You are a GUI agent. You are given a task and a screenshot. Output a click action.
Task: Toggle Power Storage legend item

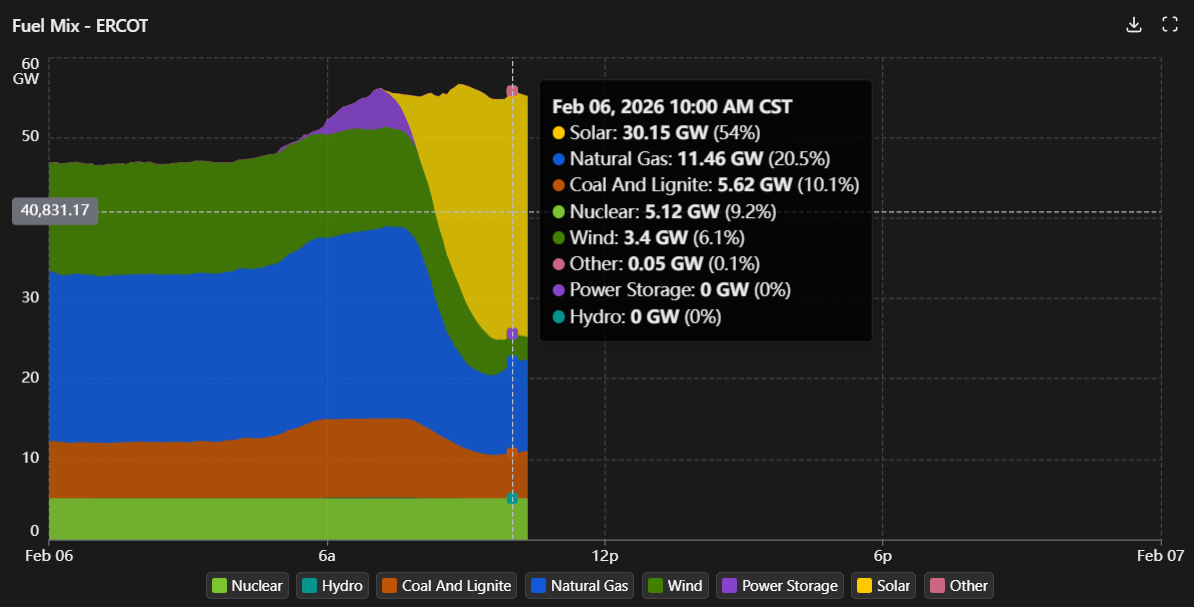coord(779,586)
